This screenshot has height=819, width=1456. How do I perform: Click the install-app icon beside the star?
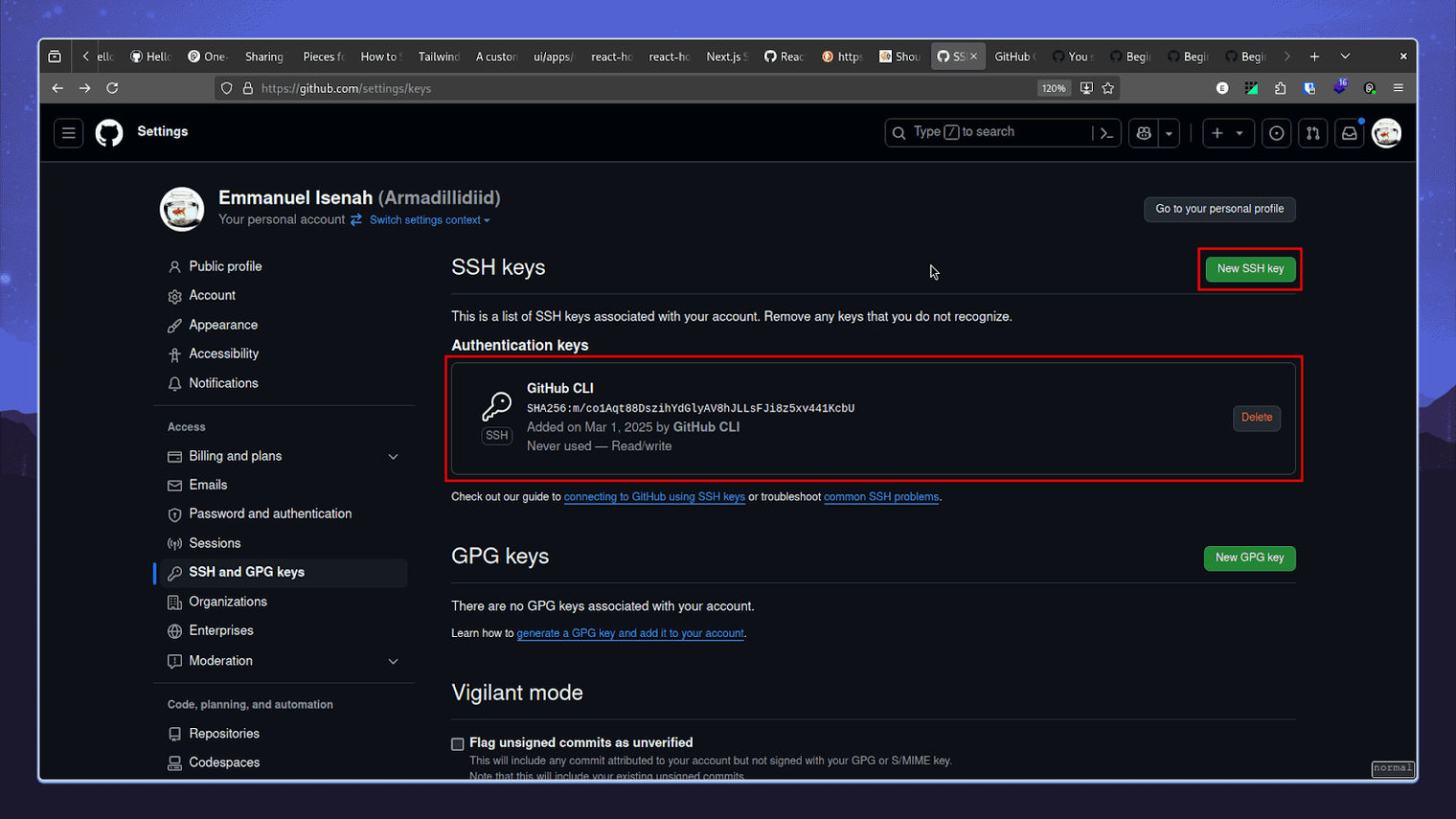pos(1086,88)
